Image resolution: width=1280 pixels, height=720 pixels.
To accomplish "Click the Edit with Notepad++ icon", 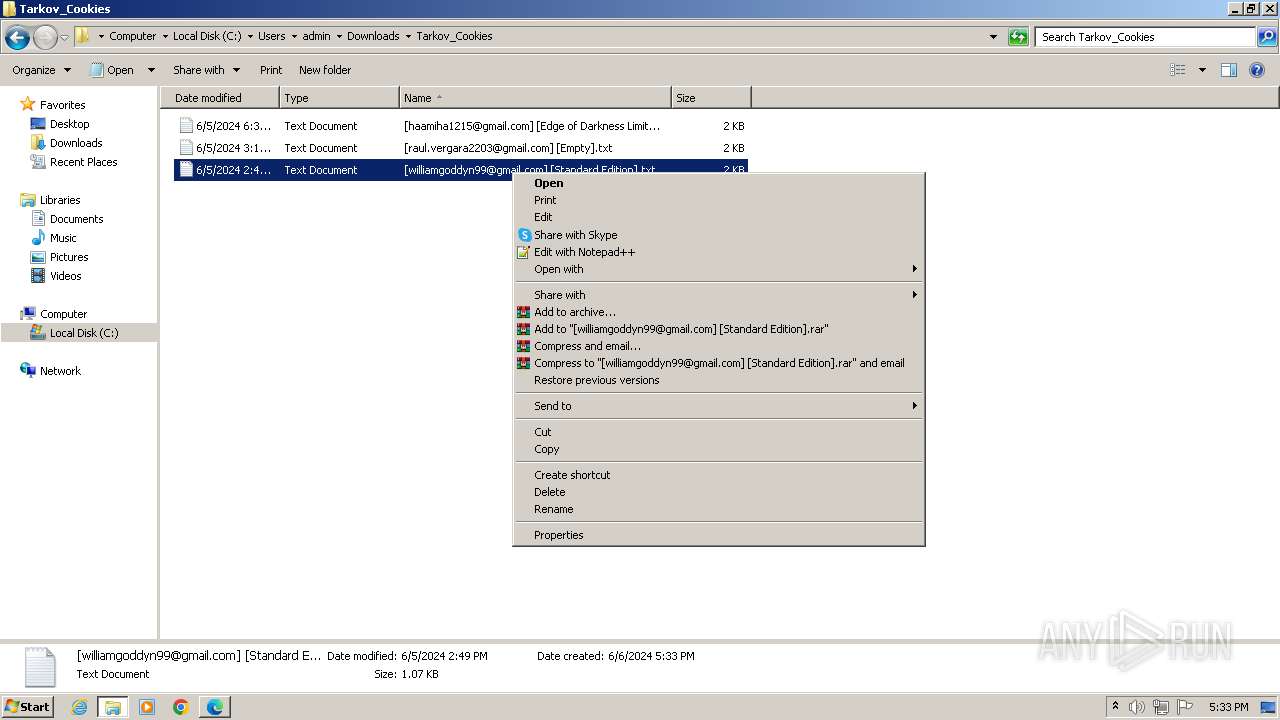I will pos(523,252).
